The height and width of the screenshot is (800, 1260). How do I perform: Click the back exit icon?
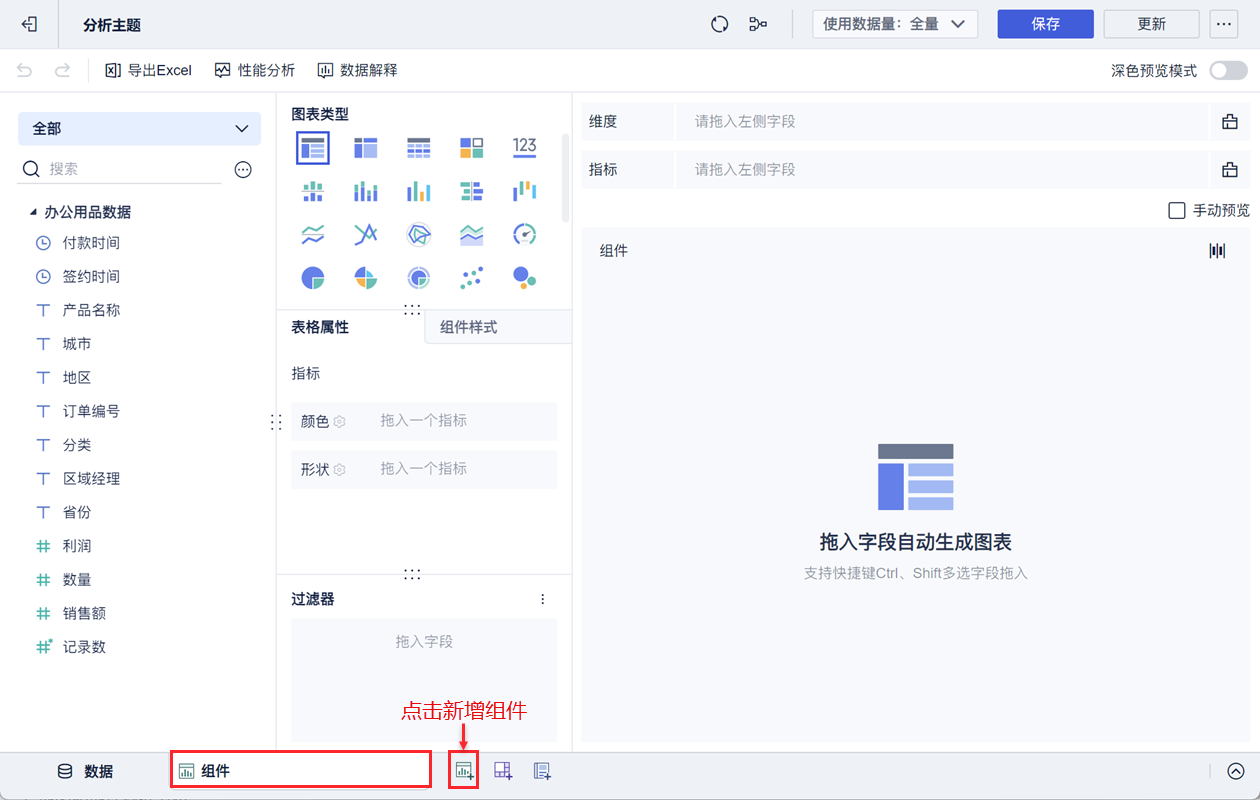(x=30, y=24)
